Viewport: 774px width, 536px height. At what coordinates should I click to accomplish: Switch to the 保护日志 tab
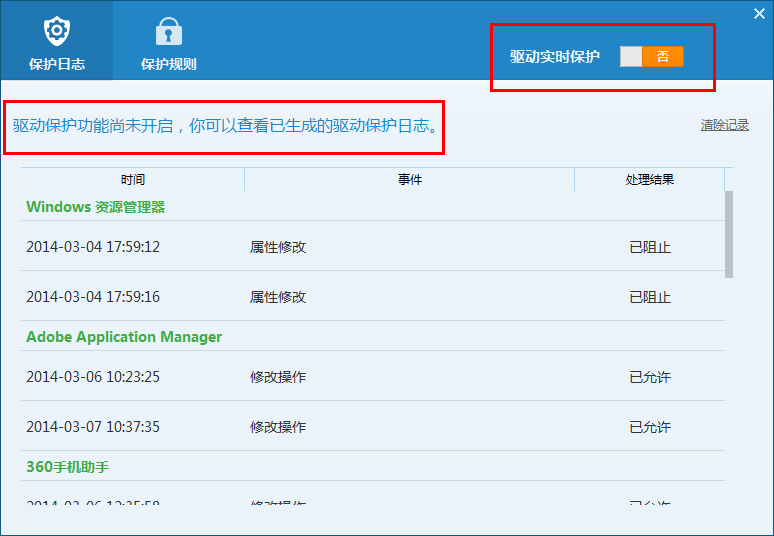(57, 40)
